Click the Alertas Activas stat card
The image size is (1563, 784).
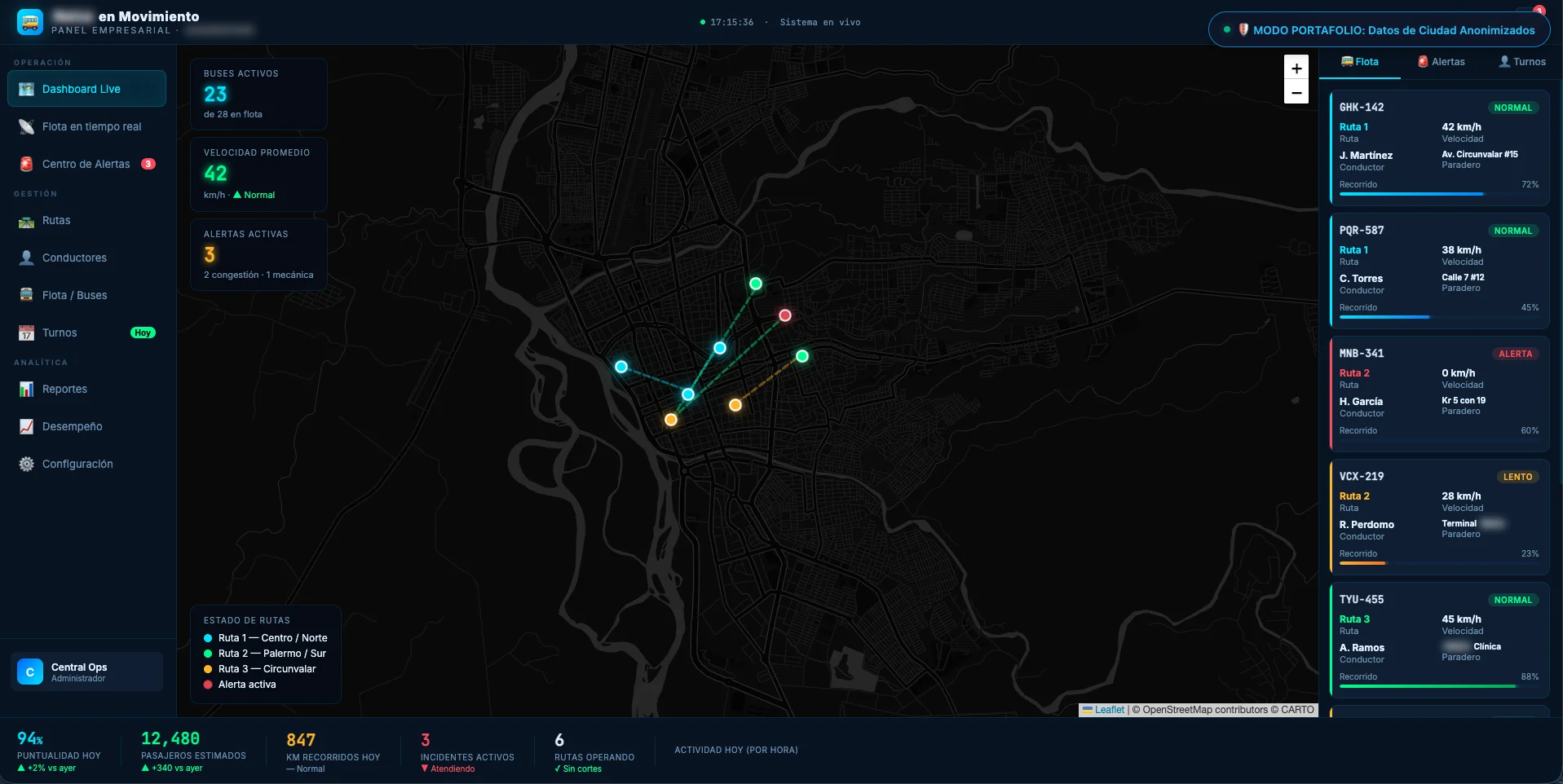tap(258, 254)
